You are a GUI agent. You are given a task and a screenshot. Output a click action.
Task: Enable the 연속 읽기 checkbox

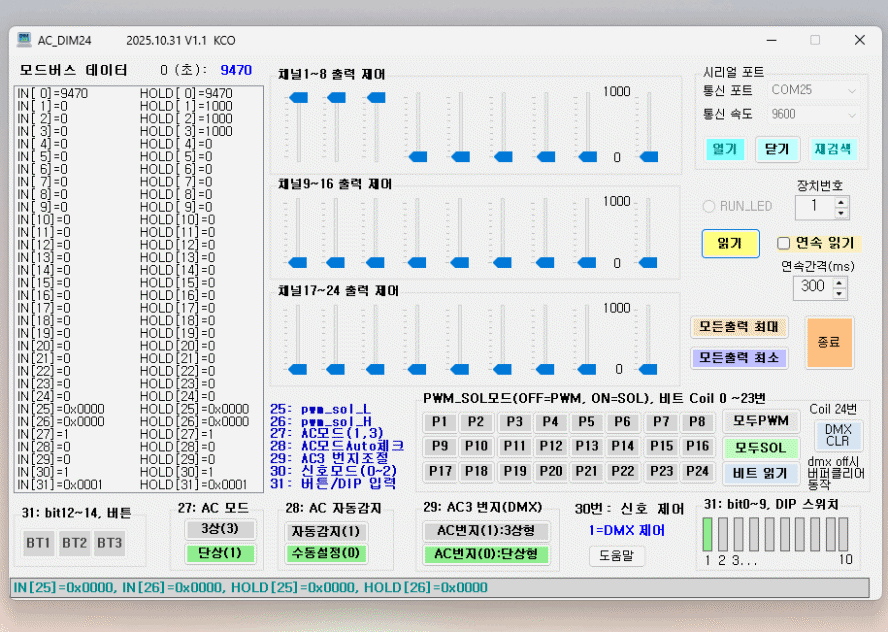(x=785, y=243)
